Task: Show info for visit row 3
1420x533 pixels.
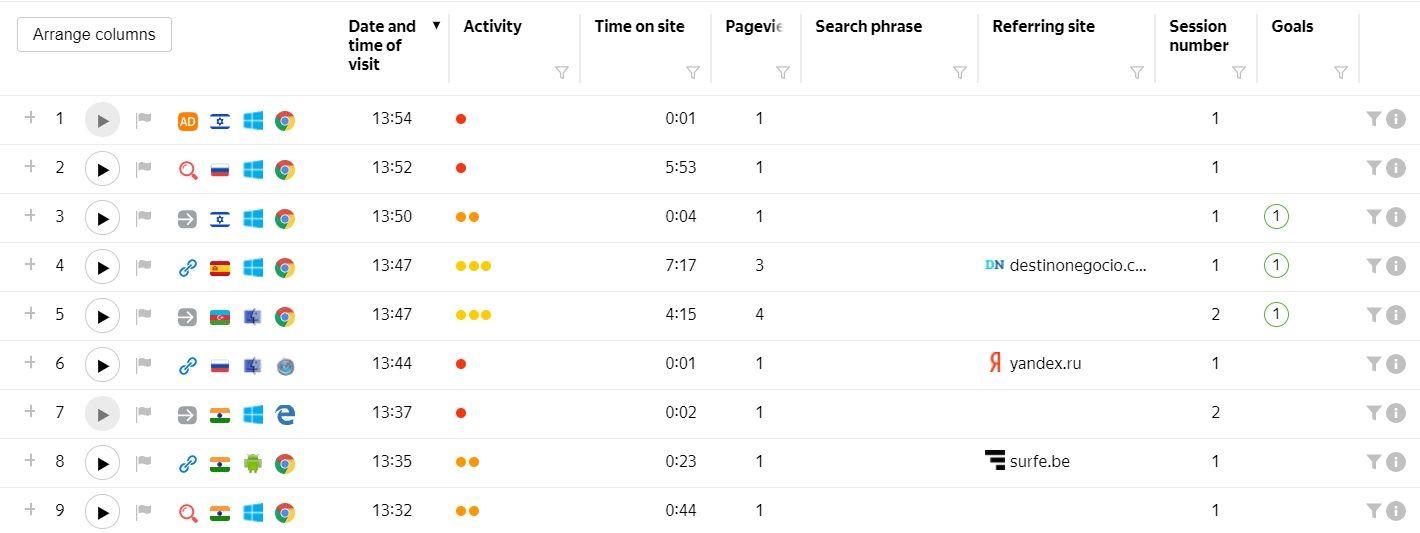Action: (x=1396, y=217)
